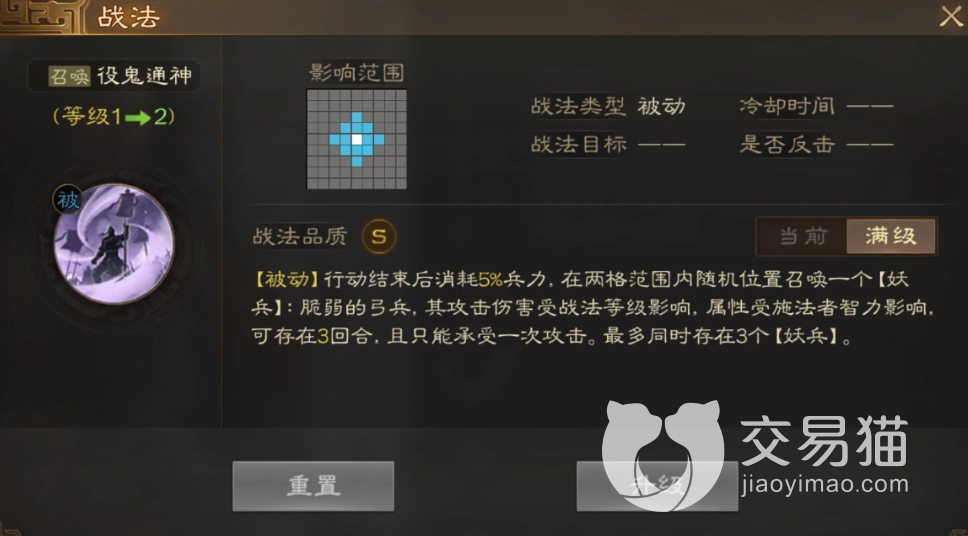Click the white center cell in range grid

pos(357,140)
